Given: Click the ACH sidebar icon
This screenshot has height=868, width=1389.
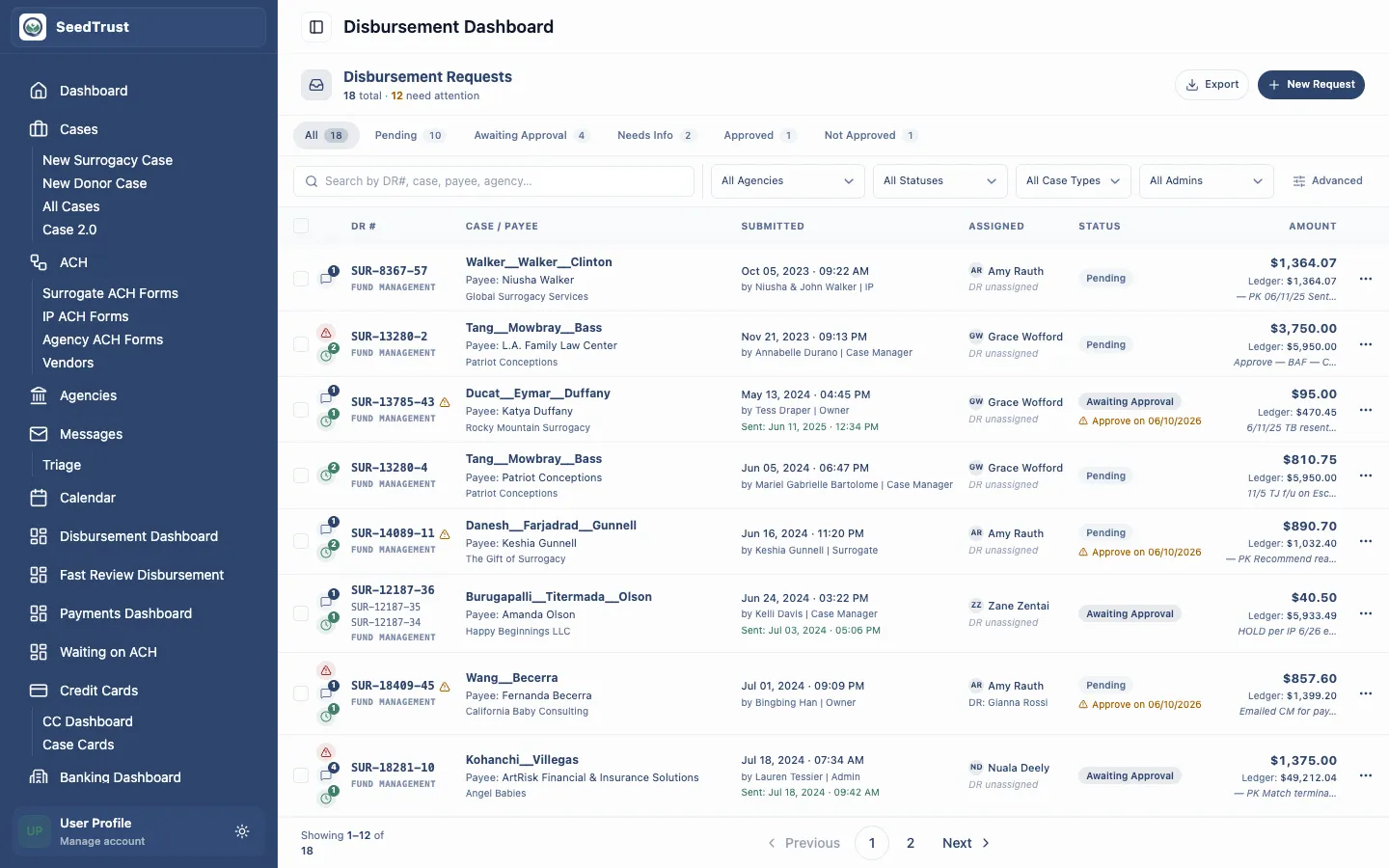Looking at the screenshot, I should tap(39, 262).
